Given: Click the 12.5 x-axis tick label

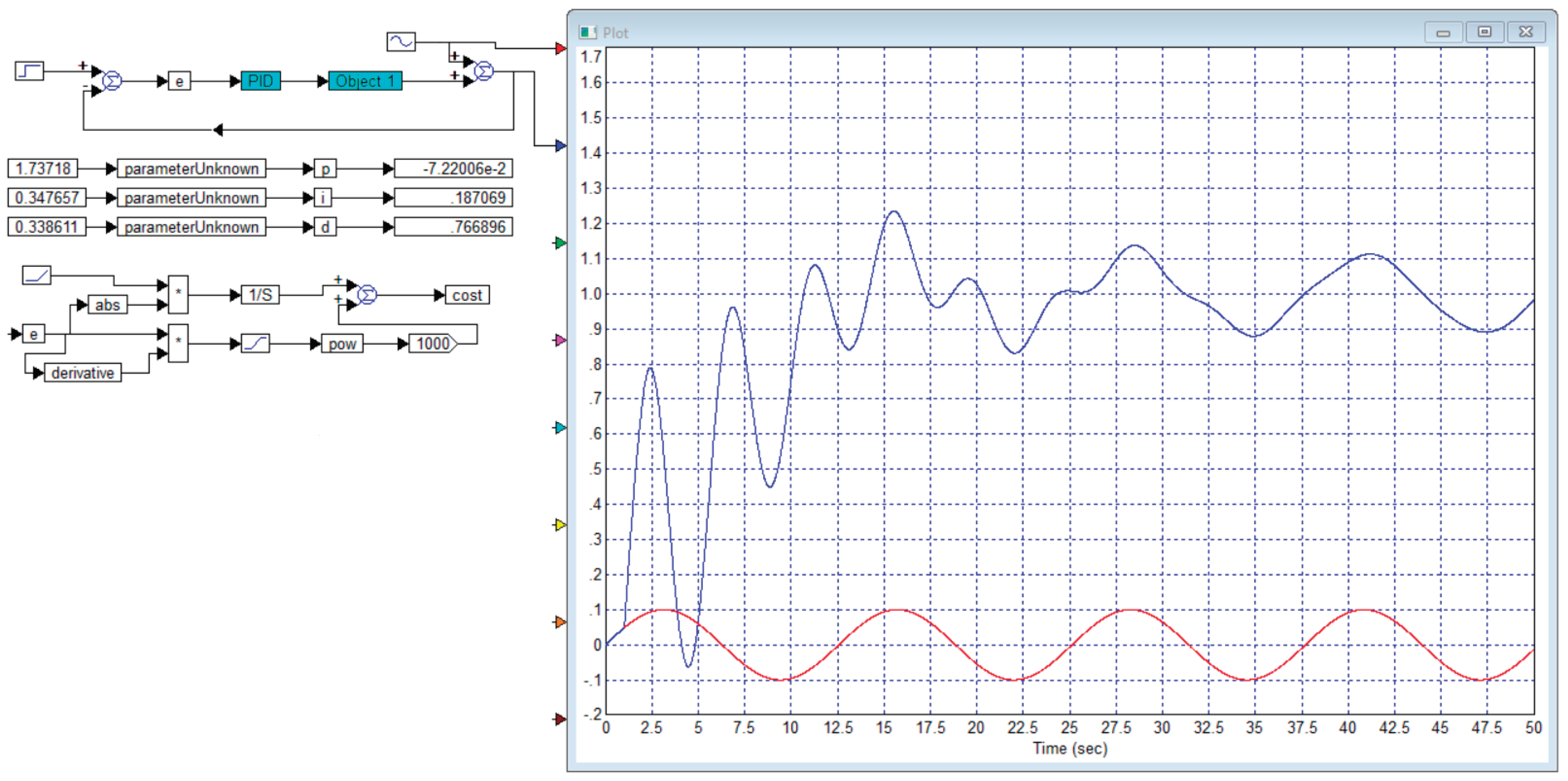Looking at the screenshot, I should point(838,728).
